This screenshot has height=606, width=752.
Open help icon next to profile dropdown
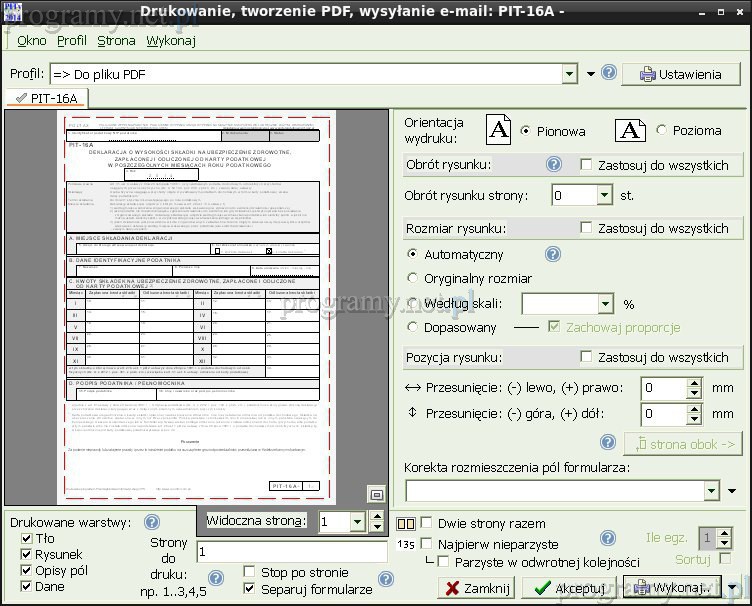tap(608, 73)
